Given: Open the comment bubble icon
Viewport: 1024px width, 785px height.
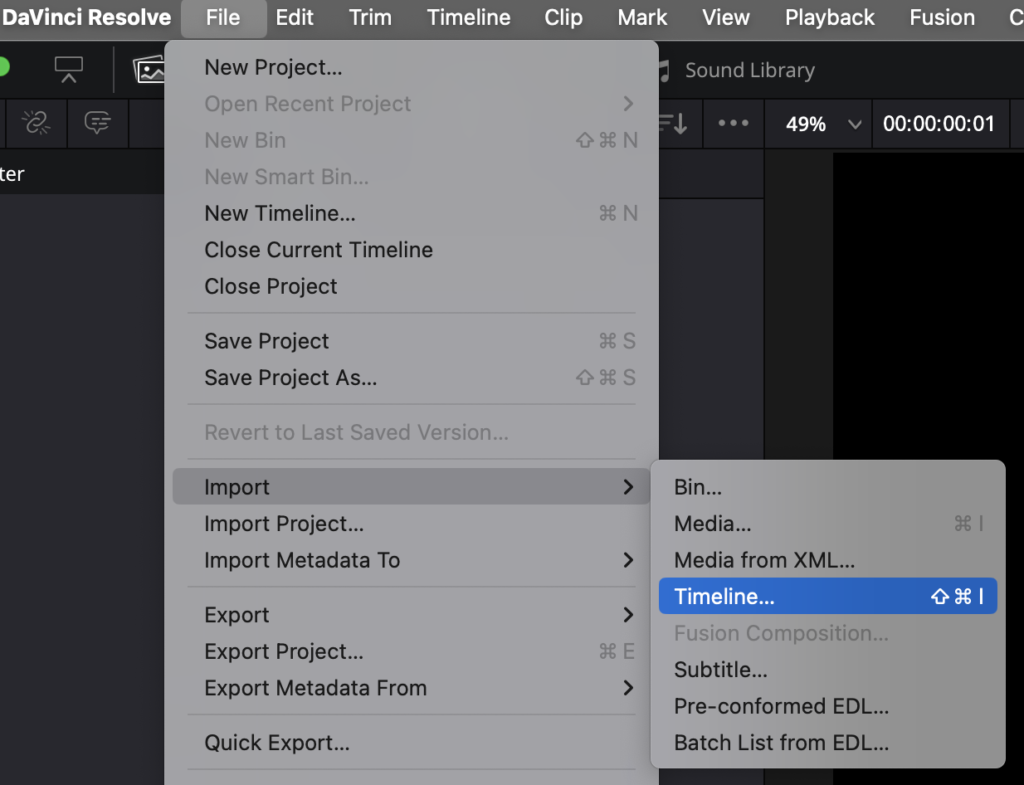Looking at the screenshot, I should click(x=97, y=122).
